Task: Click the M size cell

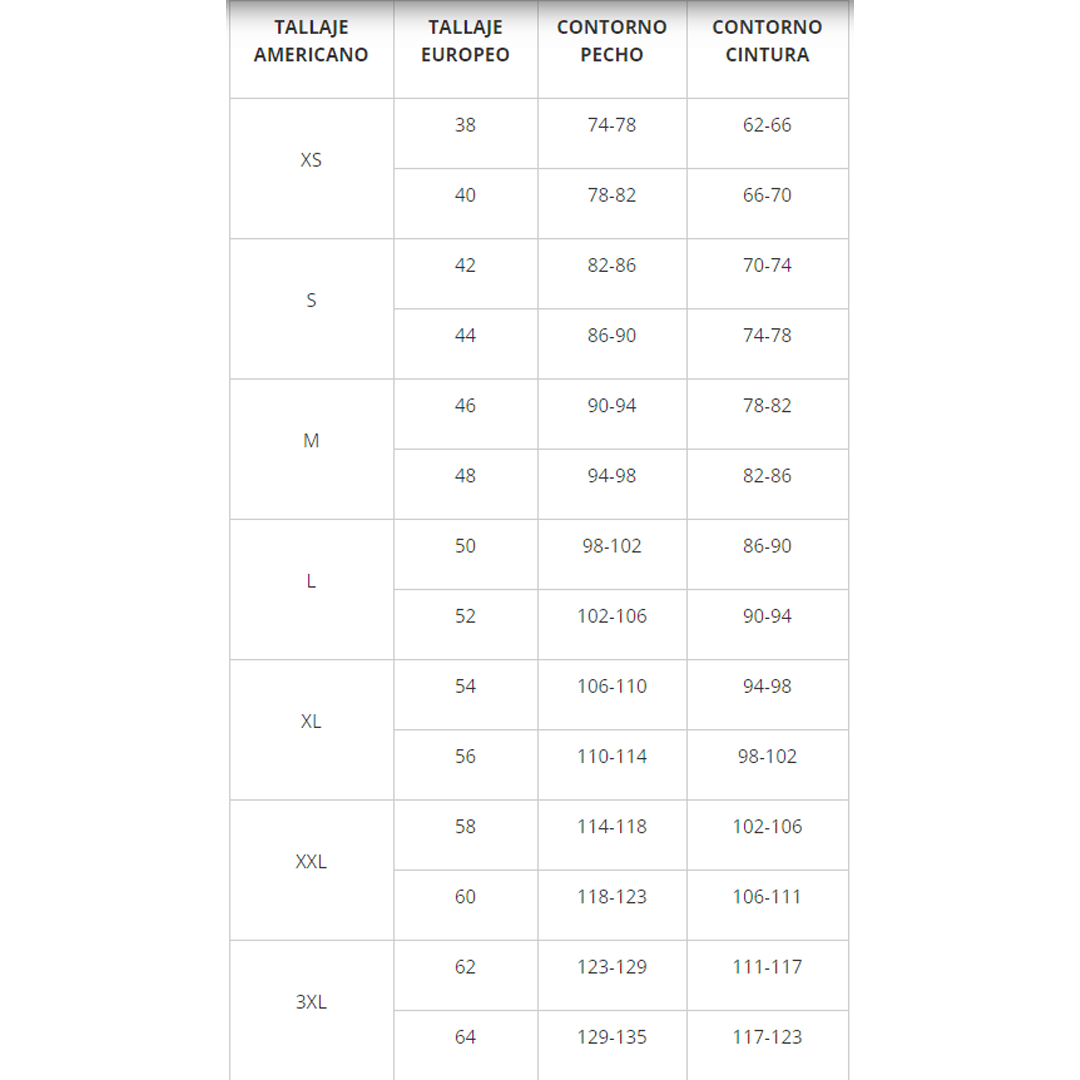Action: (x=311, y=440)
